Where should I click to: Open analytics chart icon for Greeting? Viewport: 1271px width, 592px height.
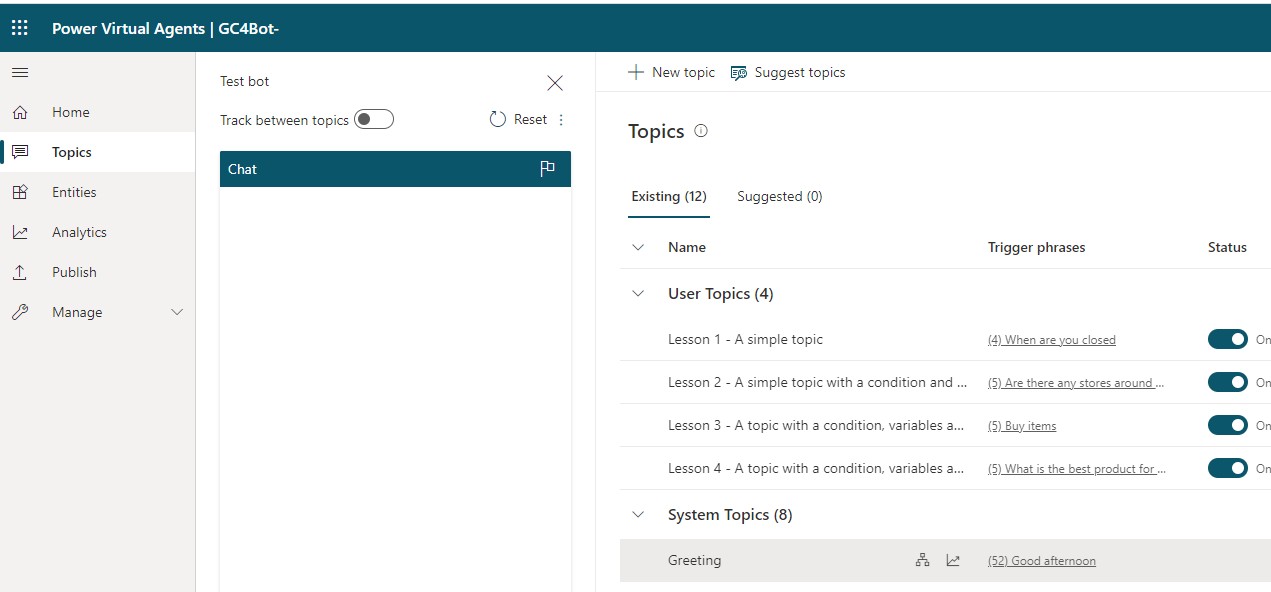coord(953,561)
